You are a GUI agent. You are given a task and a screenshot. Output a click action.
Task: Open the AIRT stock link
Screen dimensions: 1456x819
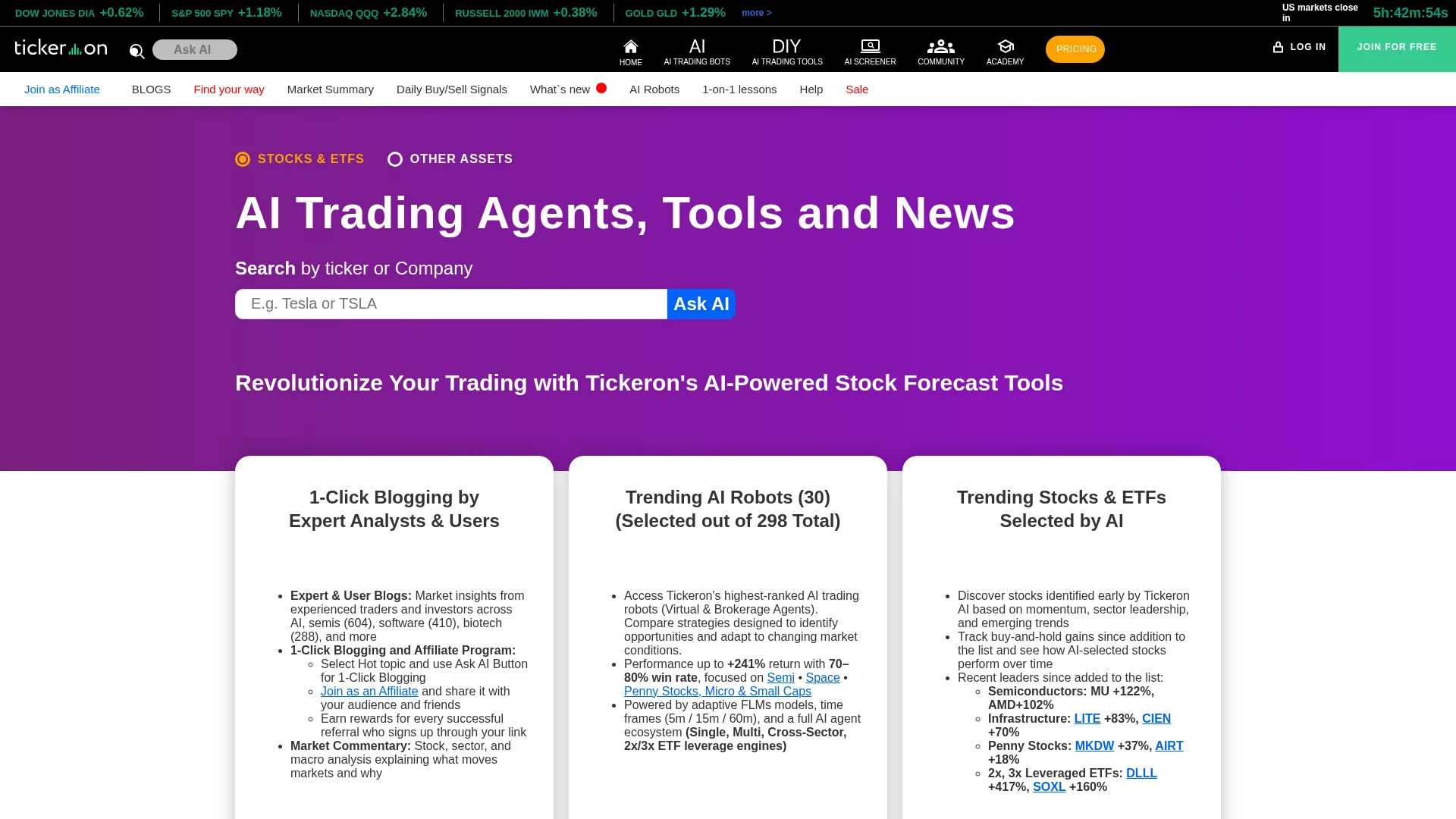click(1169, 746)
